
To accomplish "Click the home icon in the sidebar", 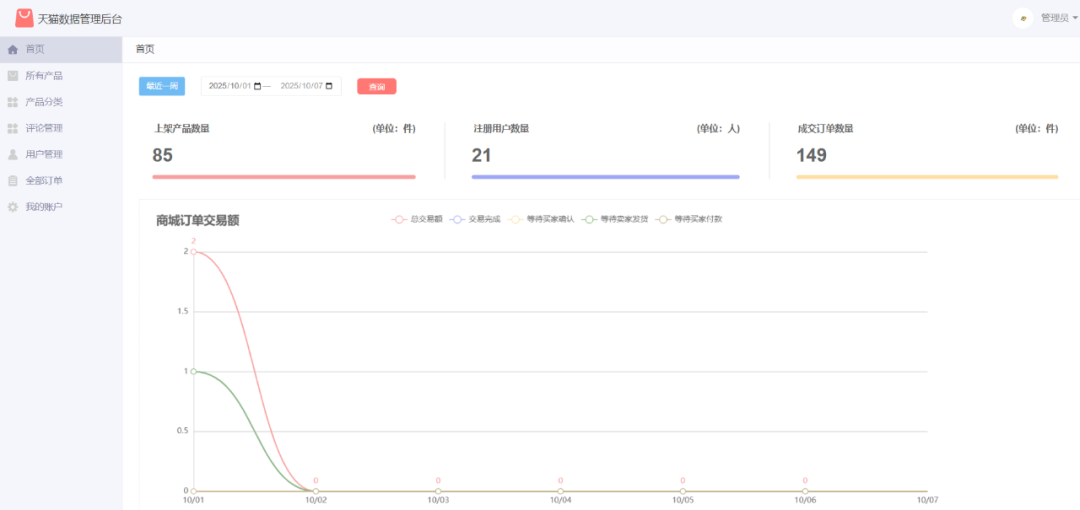I will click(12, 50).
